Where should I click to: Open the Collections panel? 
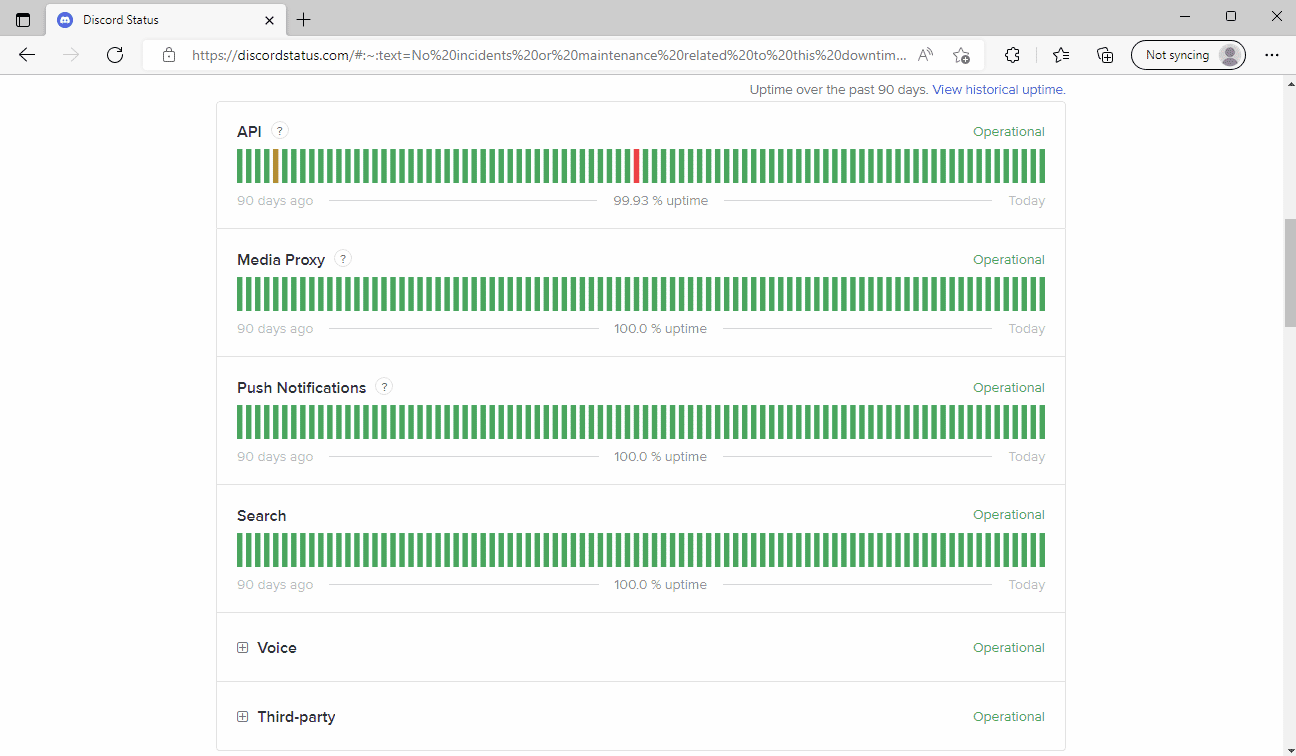[x=1105, y=55]
